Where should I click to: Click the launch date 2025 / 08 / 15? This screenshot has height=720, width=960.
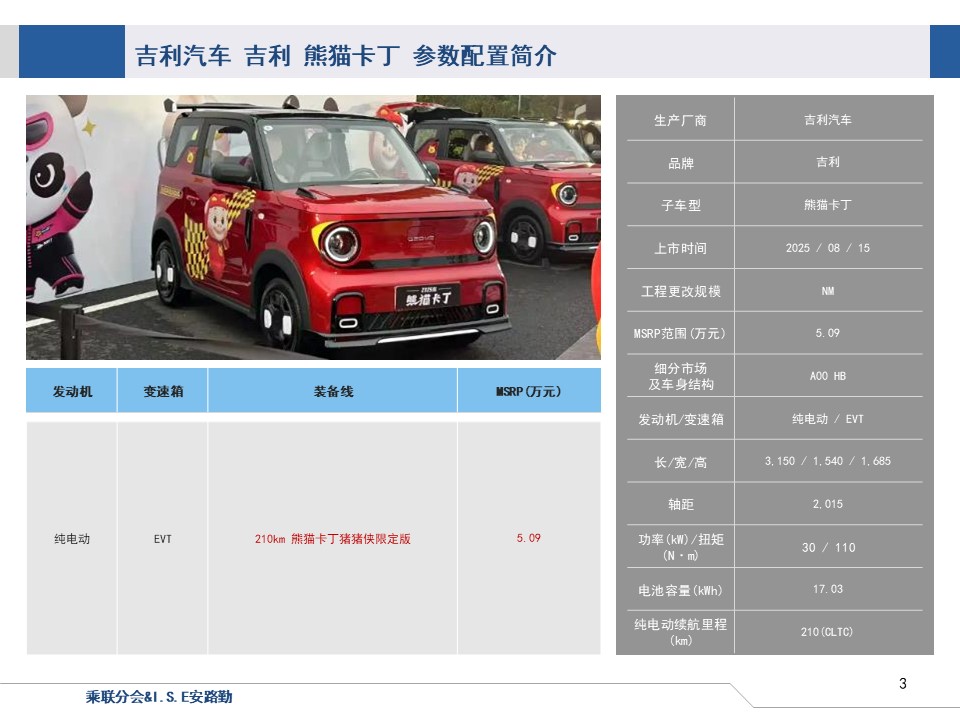828,248
